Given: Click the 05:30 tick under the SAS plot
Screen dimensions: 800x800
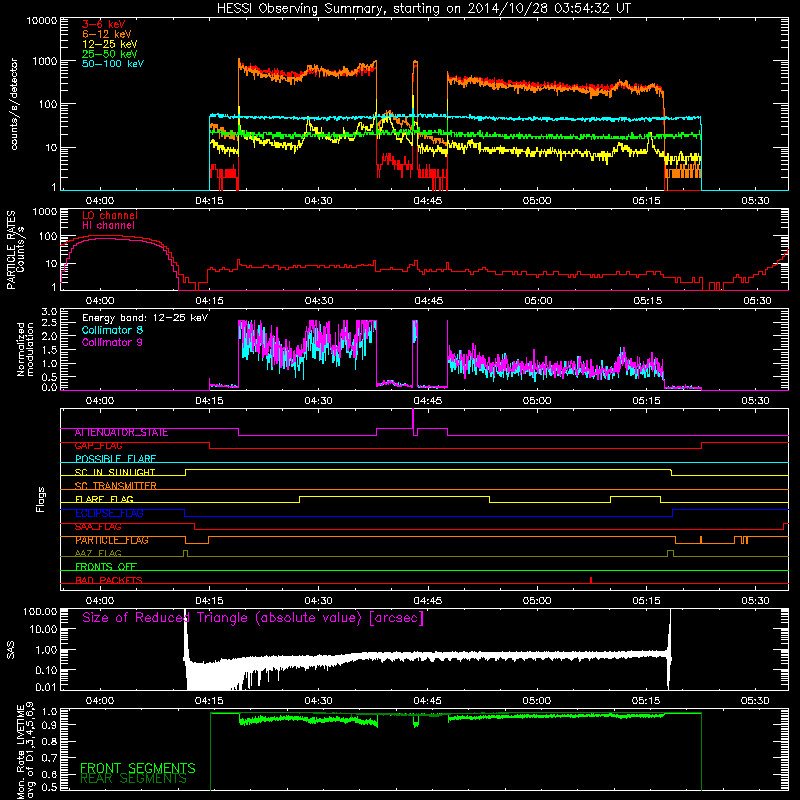Looking at the screenshot, I should point(755,701).
